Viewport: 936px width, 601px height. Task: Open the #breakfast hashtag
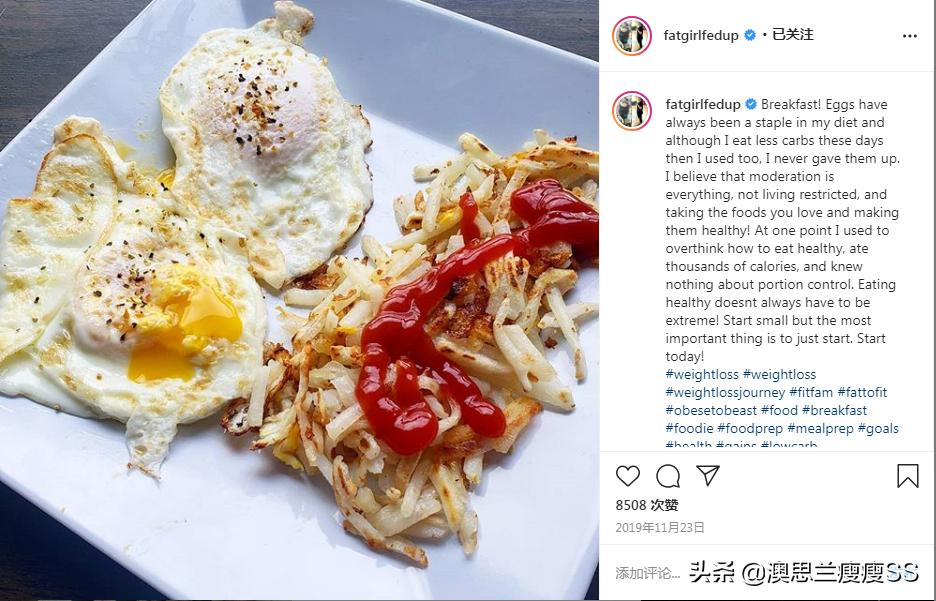pos(834,410)
